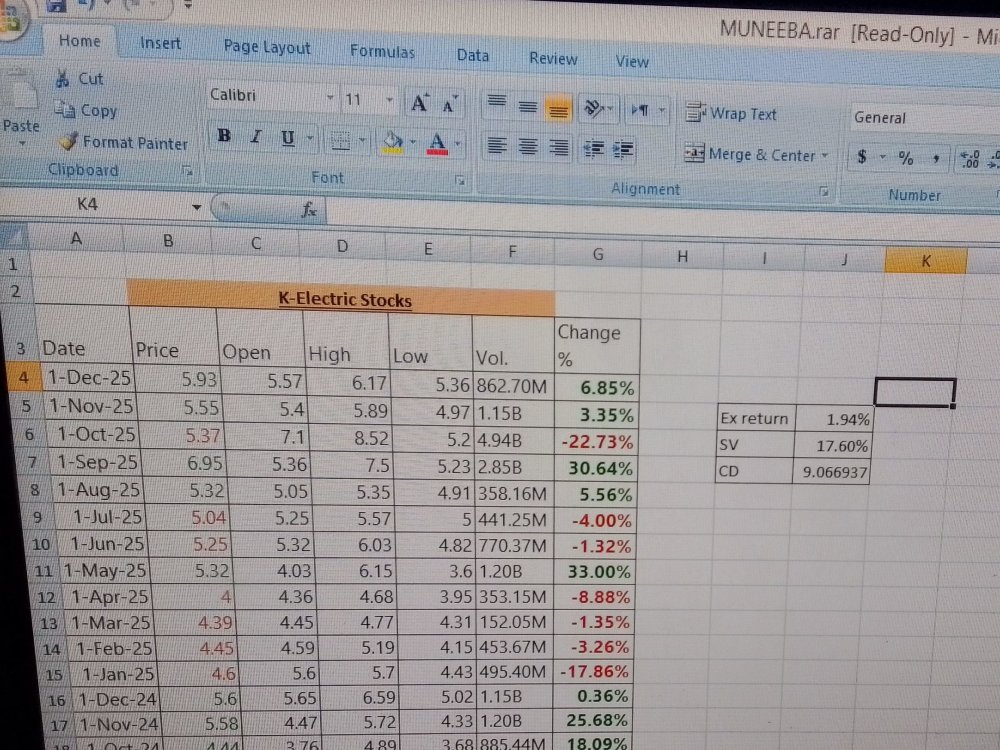Click the Copy command
1000x750 pixels.
pyautogui.click(x=85, y=110)
